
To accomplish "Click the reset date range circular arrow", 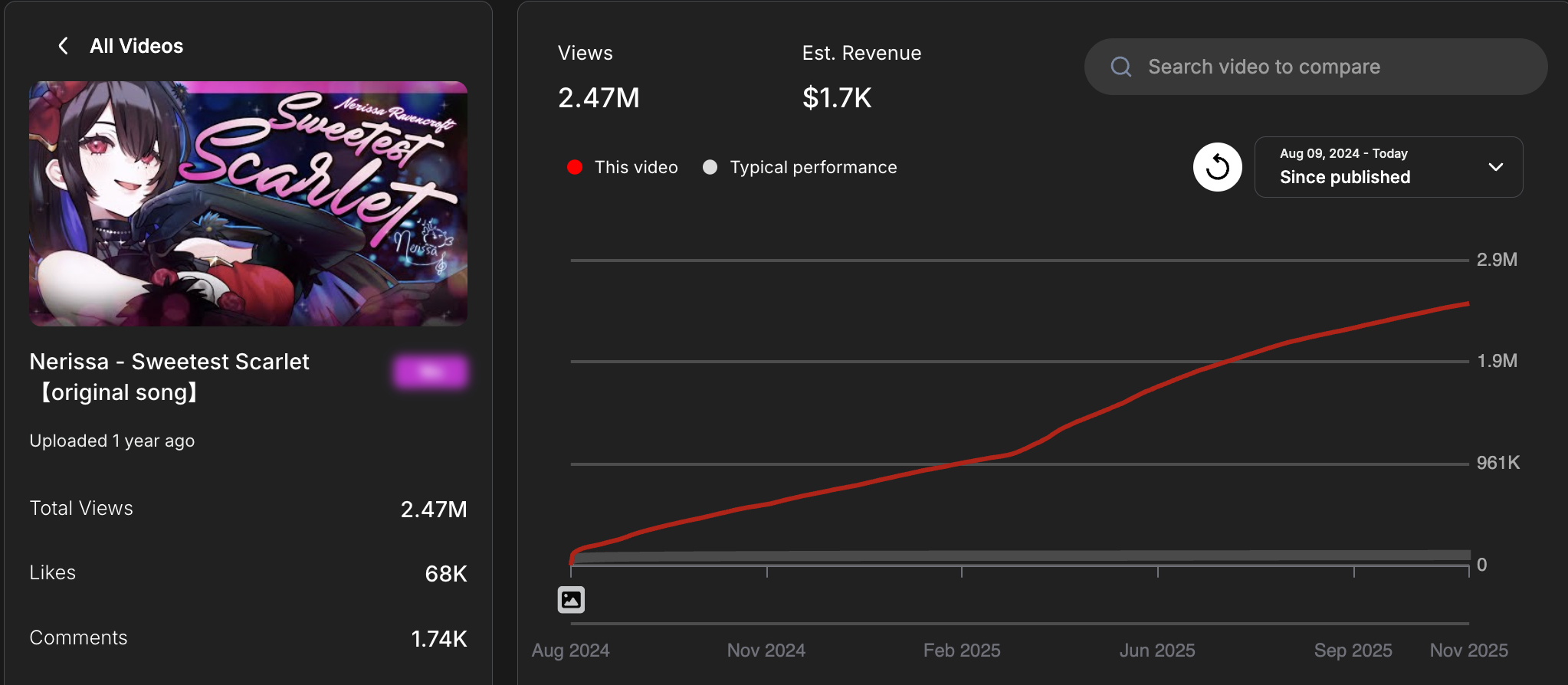I will pyautogui.click(x=1217, y=167).
